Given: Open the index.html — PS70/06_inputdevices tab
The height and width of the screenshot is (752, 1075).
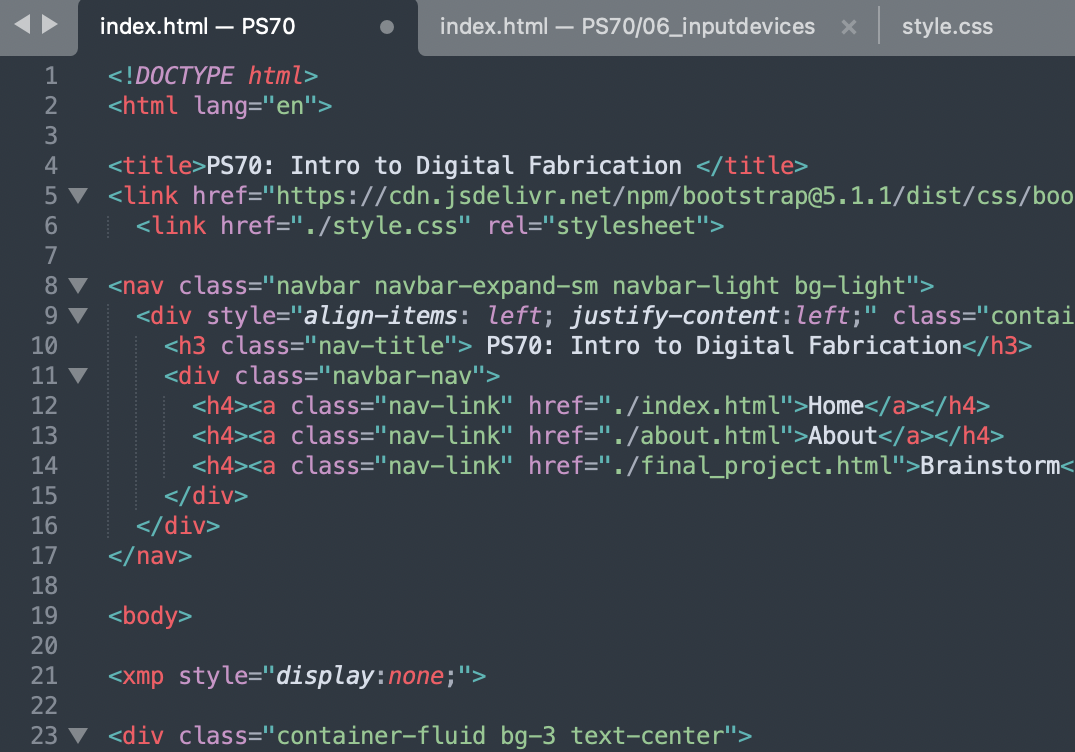Looking at the screenshot, I should tap(627, 27).
